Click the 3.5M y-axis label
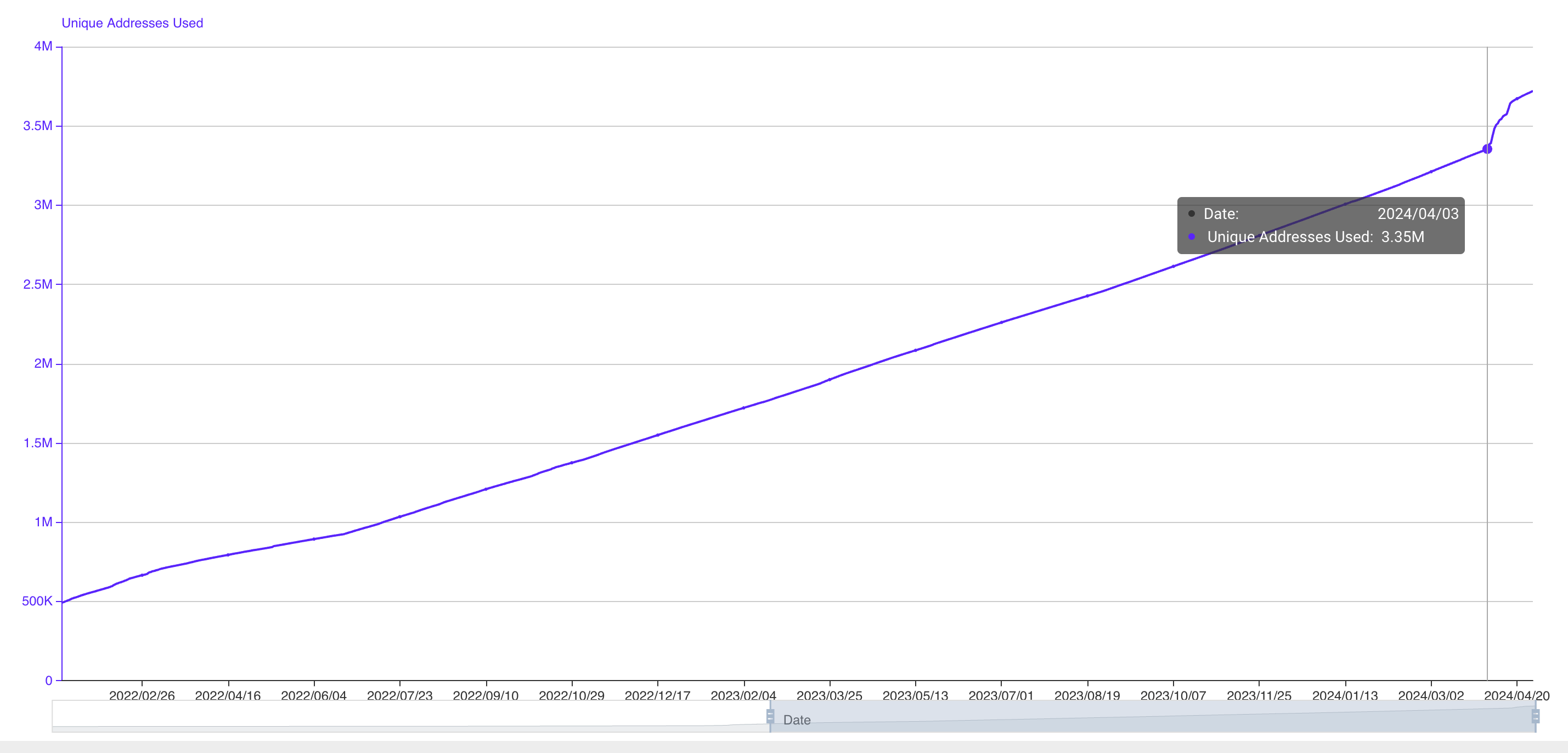1568x753 pixels. 38,126
